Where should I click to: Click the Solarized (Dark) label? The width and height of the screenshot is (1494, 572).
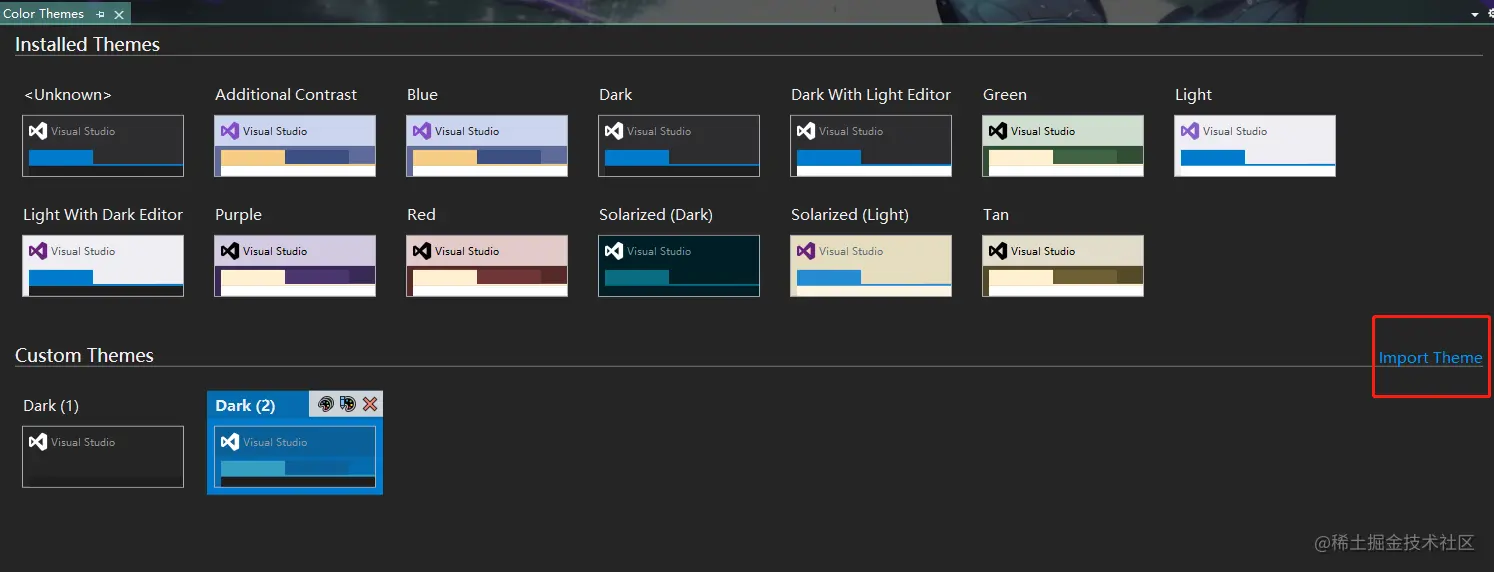(656, 215)
